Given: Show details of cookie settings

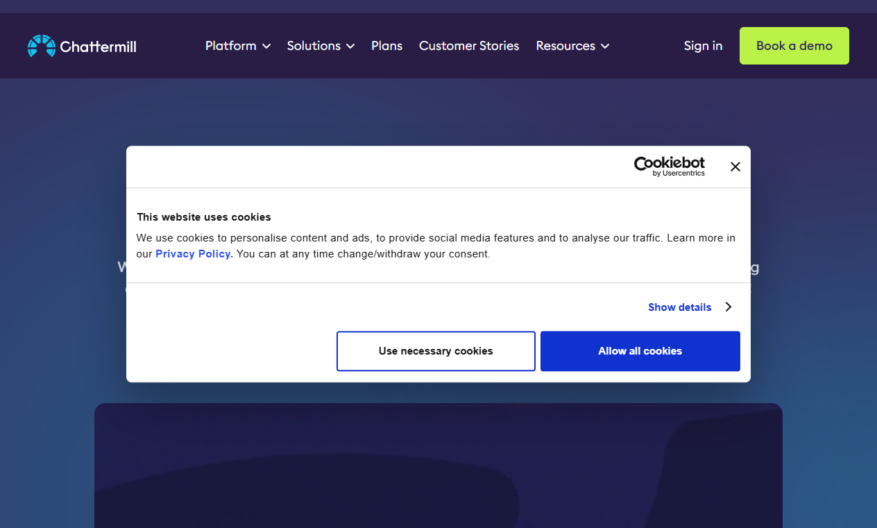Looking at the screenshot, I should tap(690, 307).
